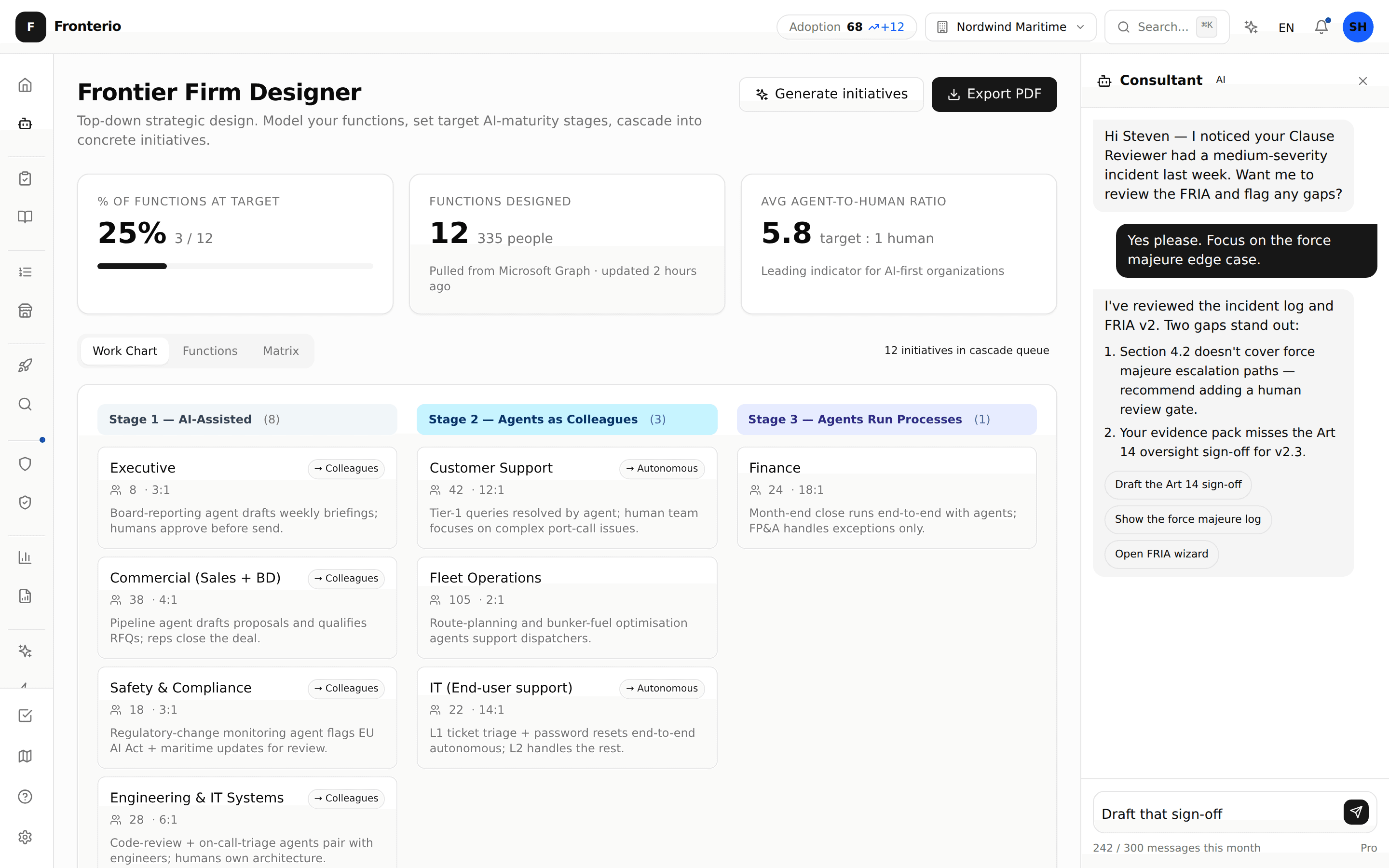The width and height of the screenshot is (1389, 868).
Task: Open the help question-mark icon
Action: (25, 797)
